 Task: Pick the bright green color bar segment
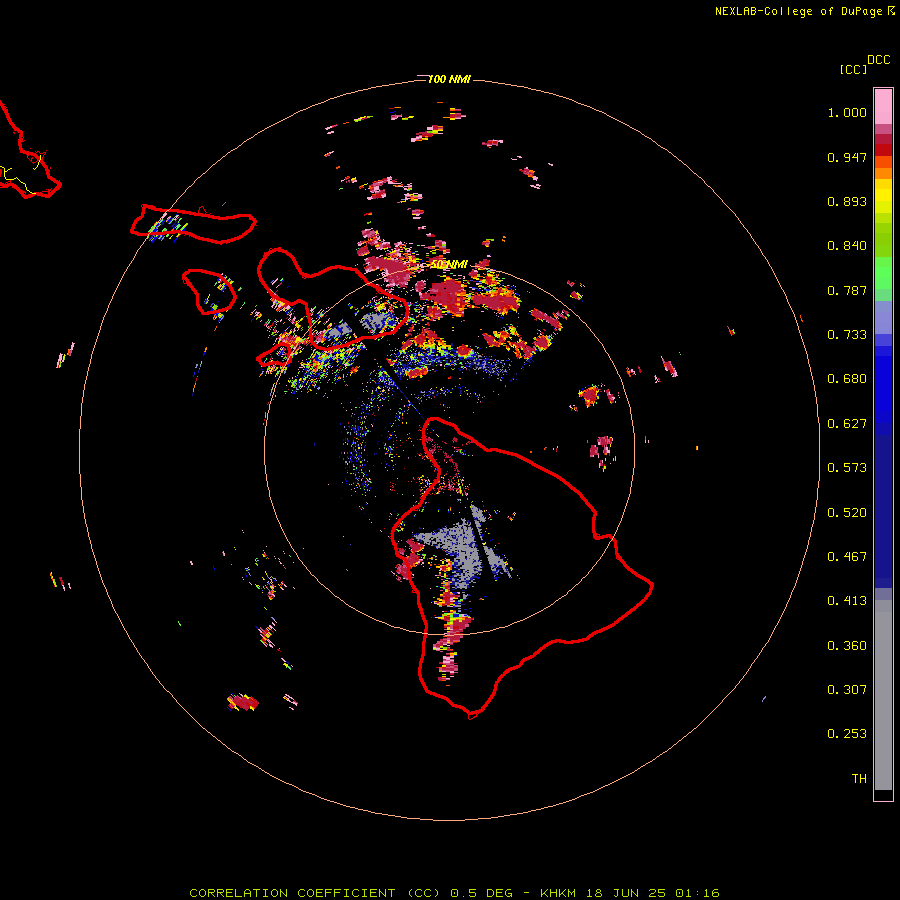[883, 273]
